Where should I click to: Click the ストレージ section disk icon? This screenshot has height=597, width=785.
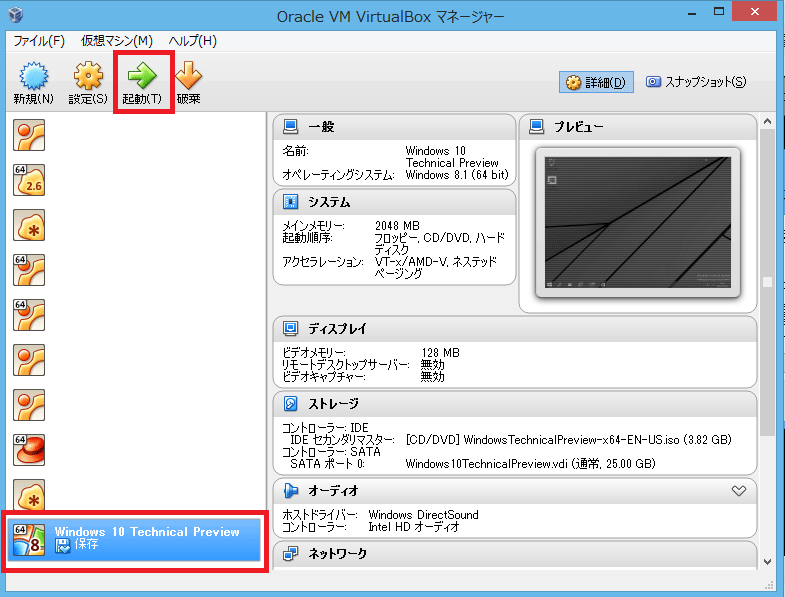tap(290, 404)
